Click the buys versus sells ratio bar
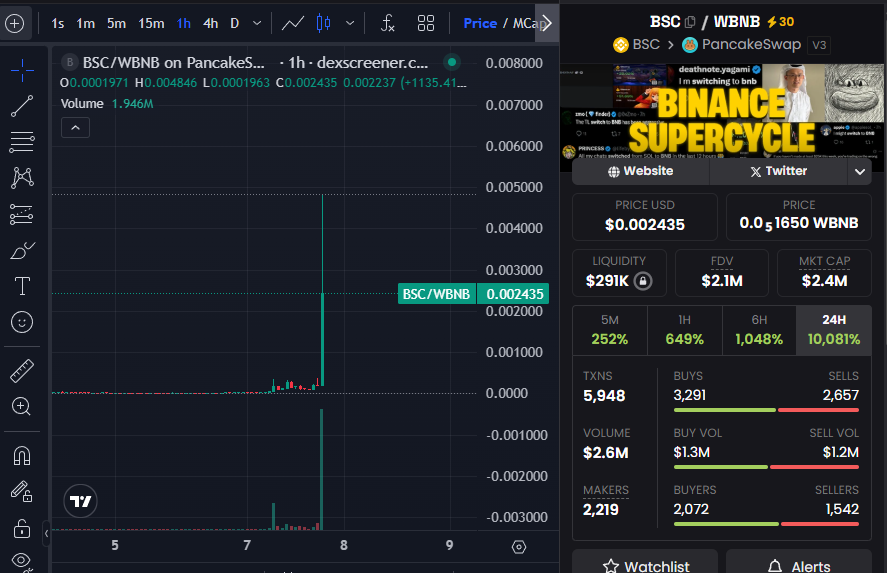 pyautogui.click(x=766, y=410)
